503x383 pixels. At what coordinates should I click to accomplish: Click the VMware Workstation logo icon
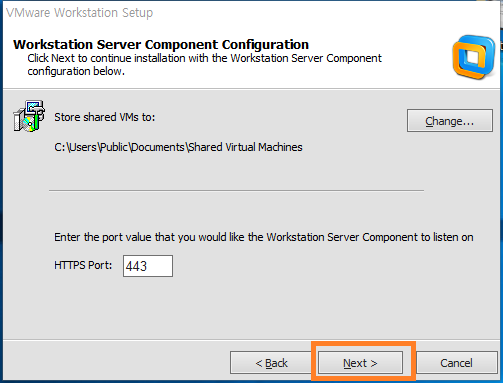point(474,57)
